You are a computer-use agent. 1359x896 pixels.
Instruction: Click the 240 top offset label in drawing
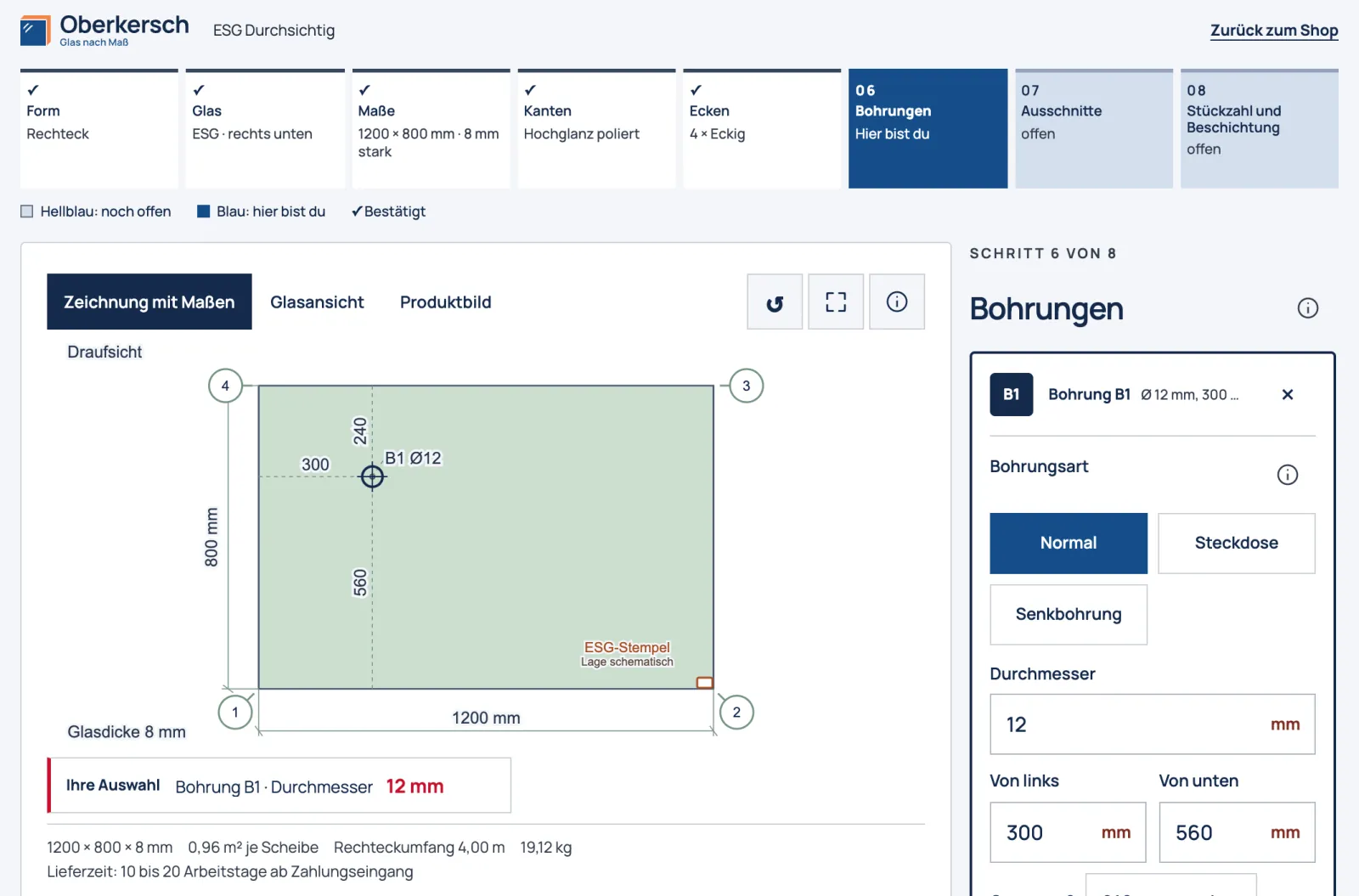coord(360,431)
